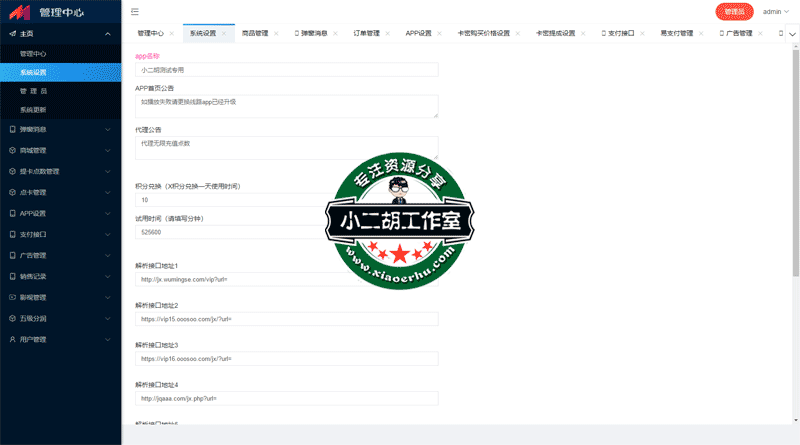Image resolution: width=800 pixels, height=445 pixels.
Task: Collapse the 主页 menu with its up chevron
Action: coord(108,34)
